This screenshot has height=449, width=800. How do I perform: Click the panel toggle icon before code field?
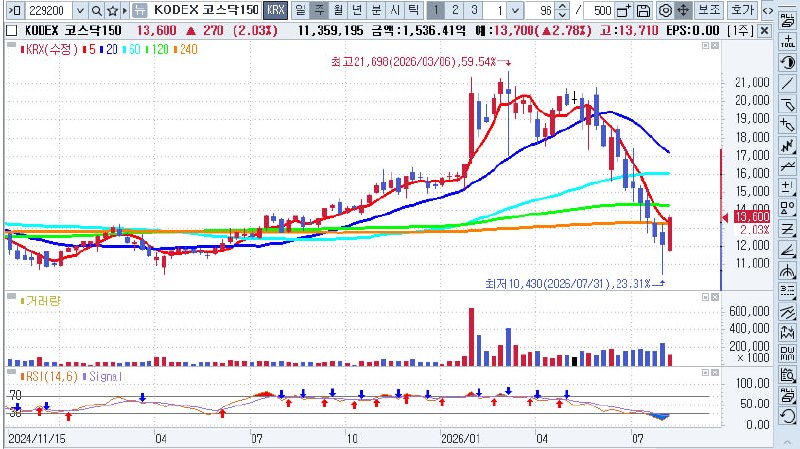pos(14,10)
